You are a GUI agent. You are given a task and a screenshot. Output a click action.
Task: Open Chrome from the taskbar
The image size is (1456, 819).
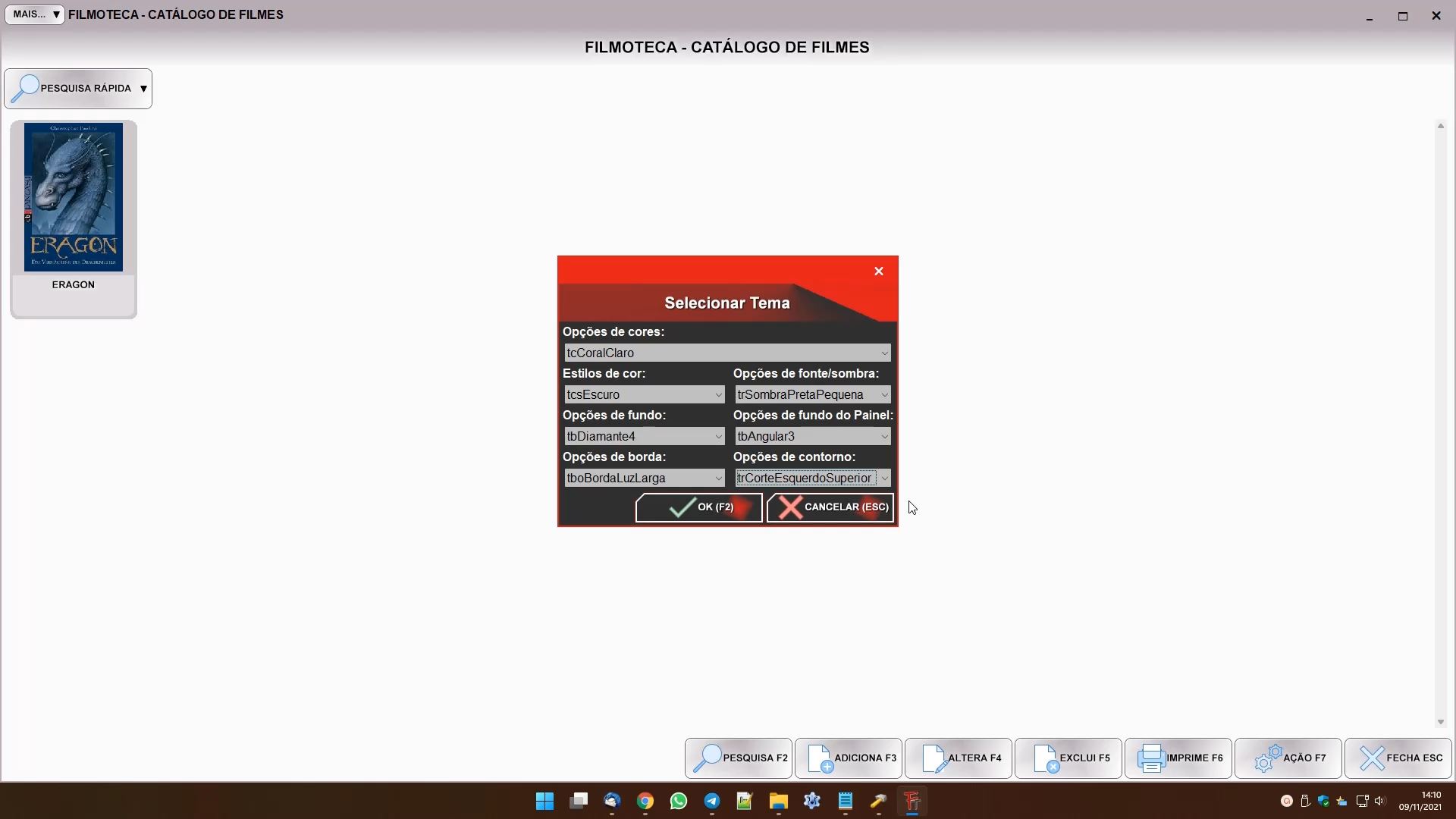tap(645, 801)
